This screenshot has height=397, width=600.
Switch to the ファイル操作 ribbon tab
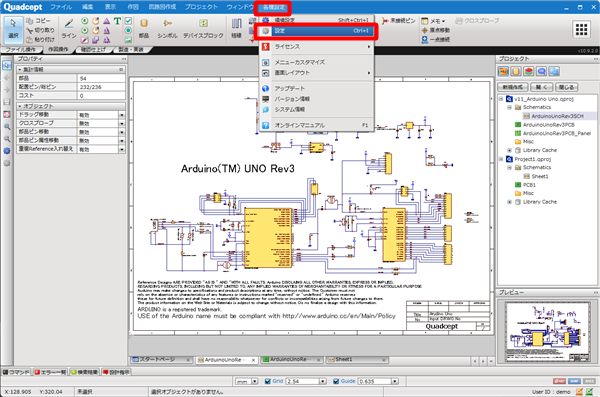point(21,50)
